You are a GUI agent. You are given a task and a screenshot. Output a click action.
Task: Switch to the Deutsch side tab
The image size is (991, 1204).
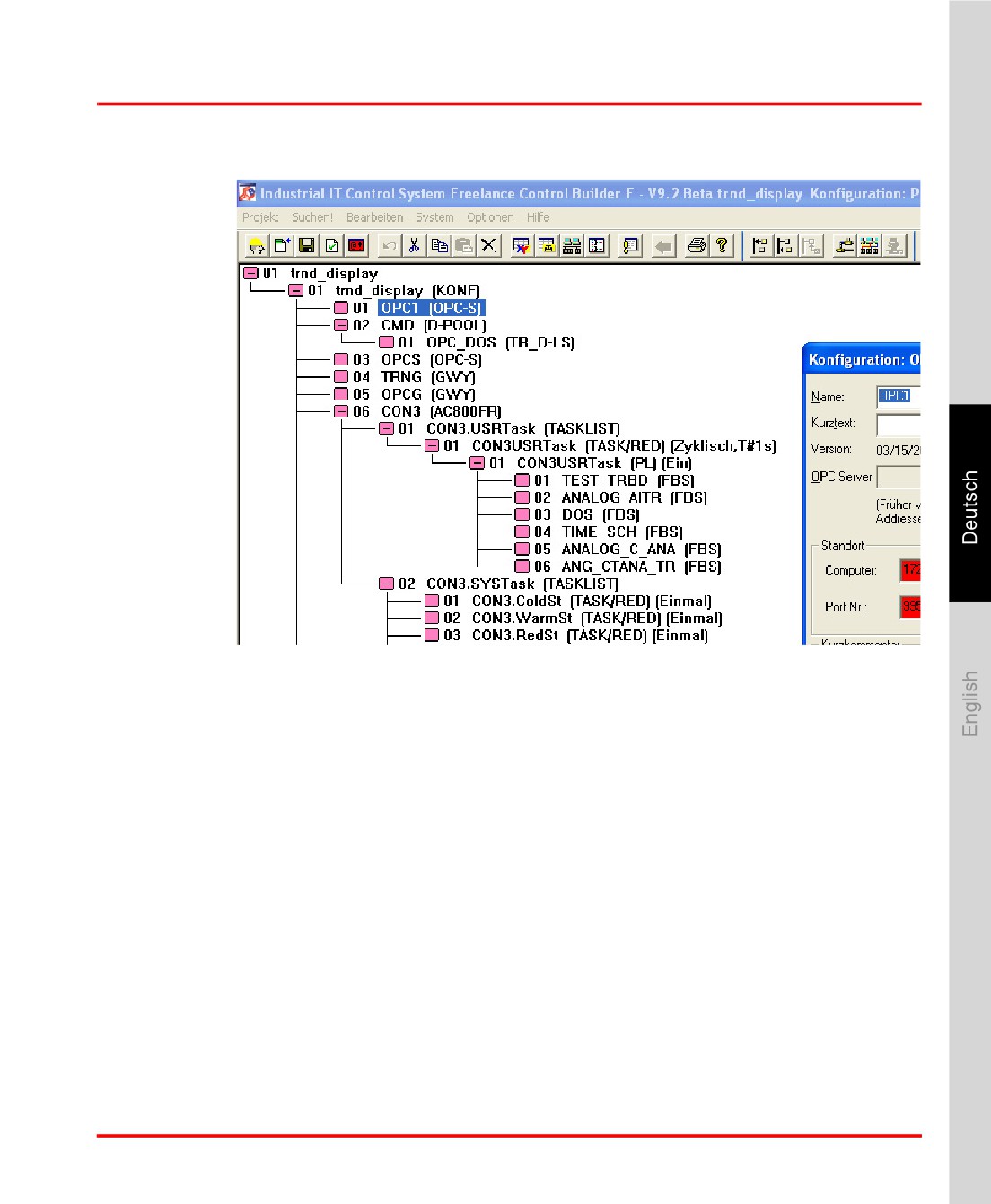(969, 503)
